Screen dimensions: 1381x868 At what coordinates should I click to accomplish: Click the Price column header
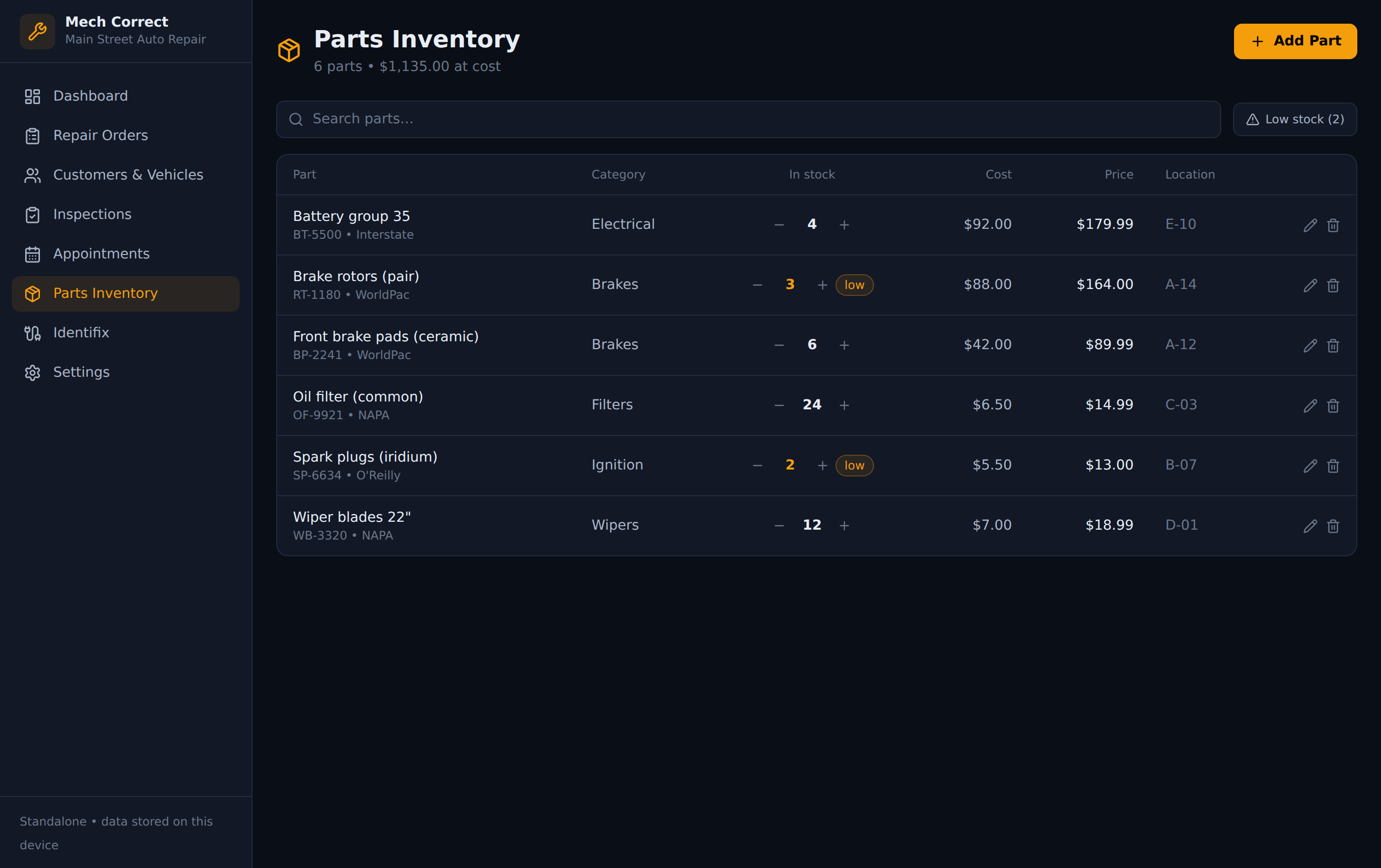1119,174
